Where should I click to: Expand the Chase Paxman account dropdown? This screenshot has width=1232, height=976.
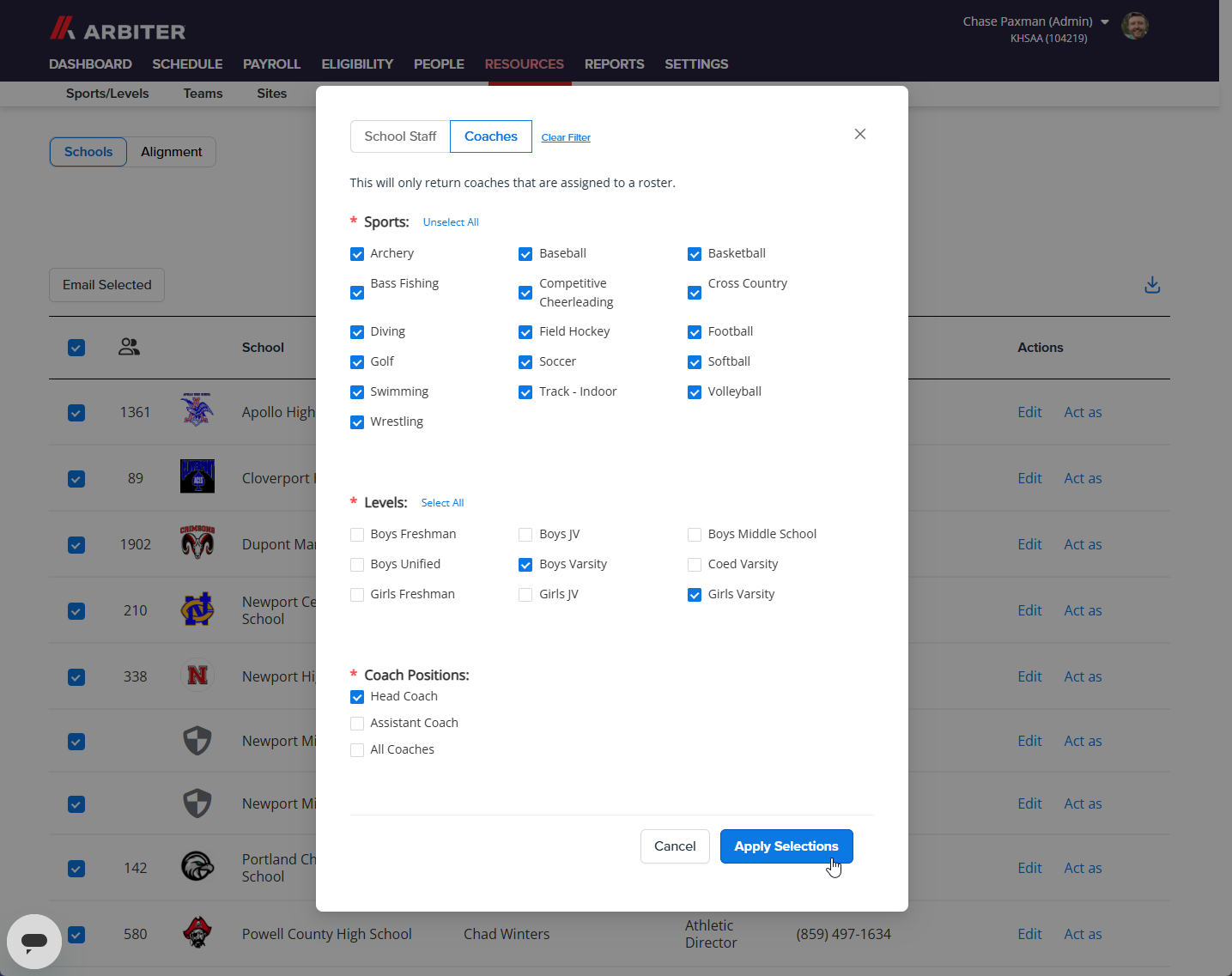[1105, 21]
